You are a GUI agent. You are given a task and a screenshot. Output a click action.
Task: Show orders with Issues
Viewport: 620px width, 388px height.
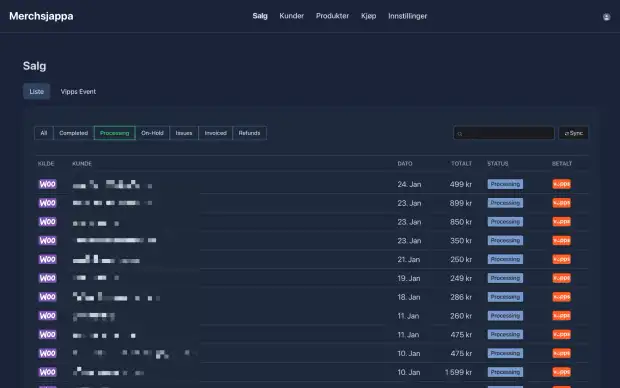pos(184,133)
